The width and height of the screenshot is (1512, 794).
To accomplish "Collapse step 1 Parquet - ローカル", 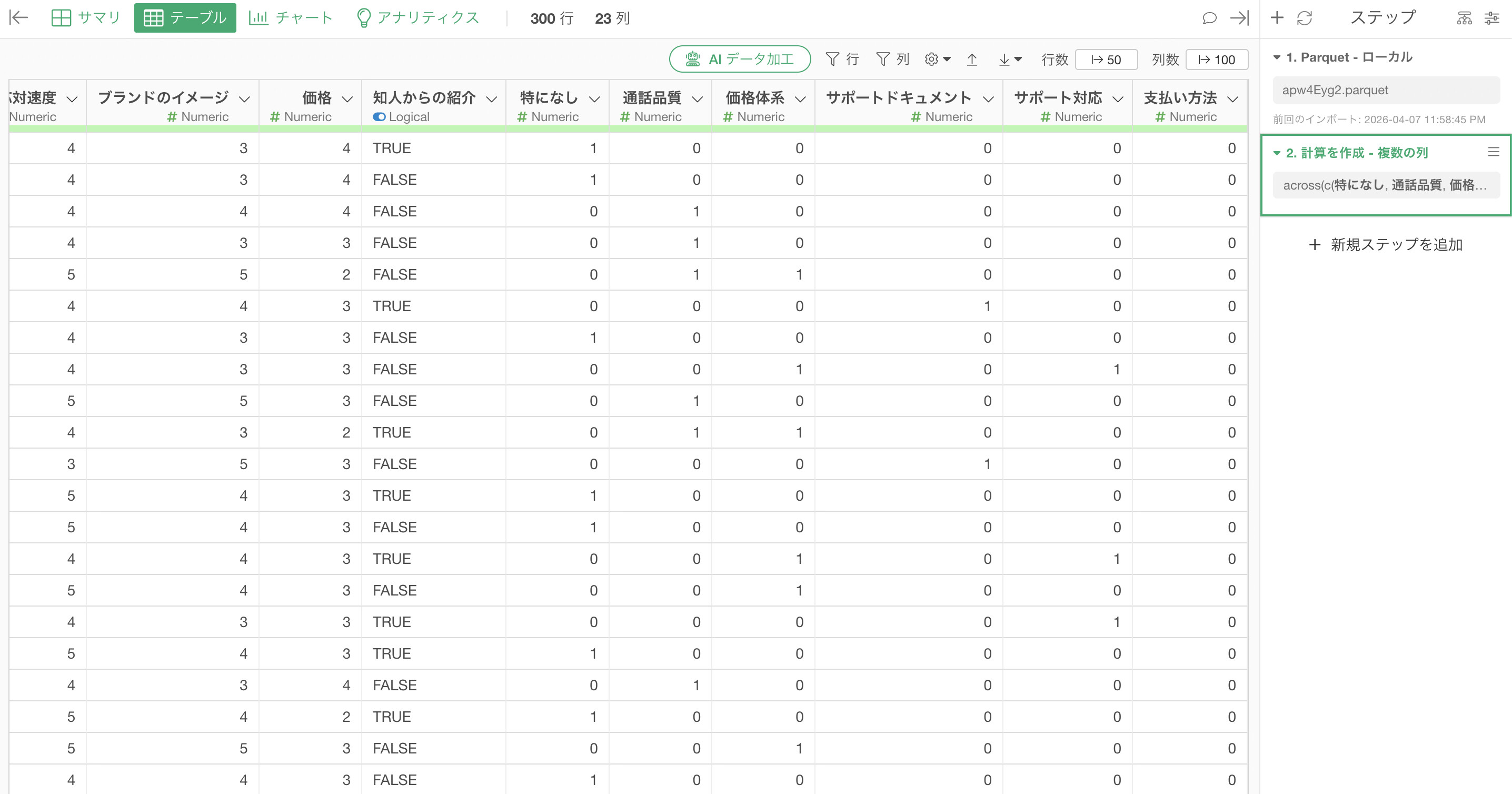I will click(1277, 57).
